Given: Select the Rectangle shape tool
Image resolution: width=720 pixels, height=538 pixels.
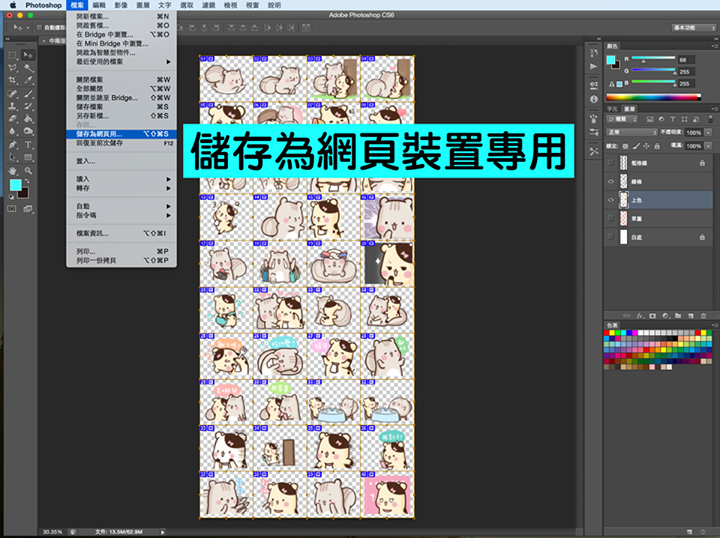Looking at the screenshot, I should [x=28, y=157].
